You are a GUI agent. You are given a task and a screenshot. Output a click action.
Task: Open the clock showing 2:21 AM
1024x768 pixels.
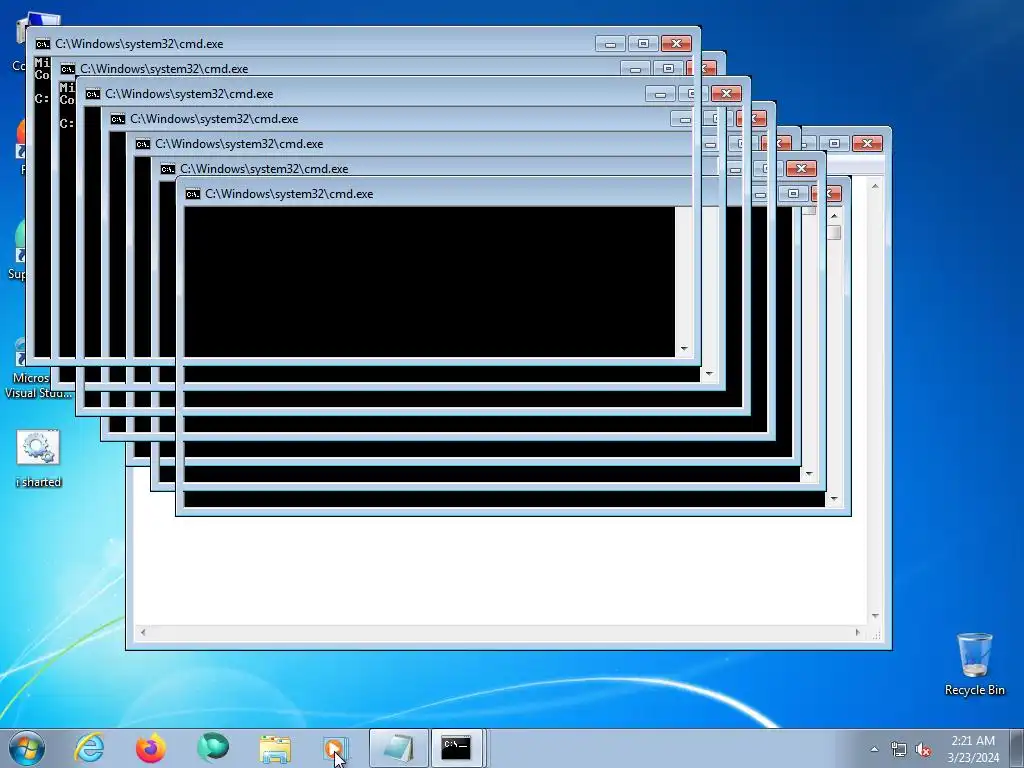pos(973,749)
